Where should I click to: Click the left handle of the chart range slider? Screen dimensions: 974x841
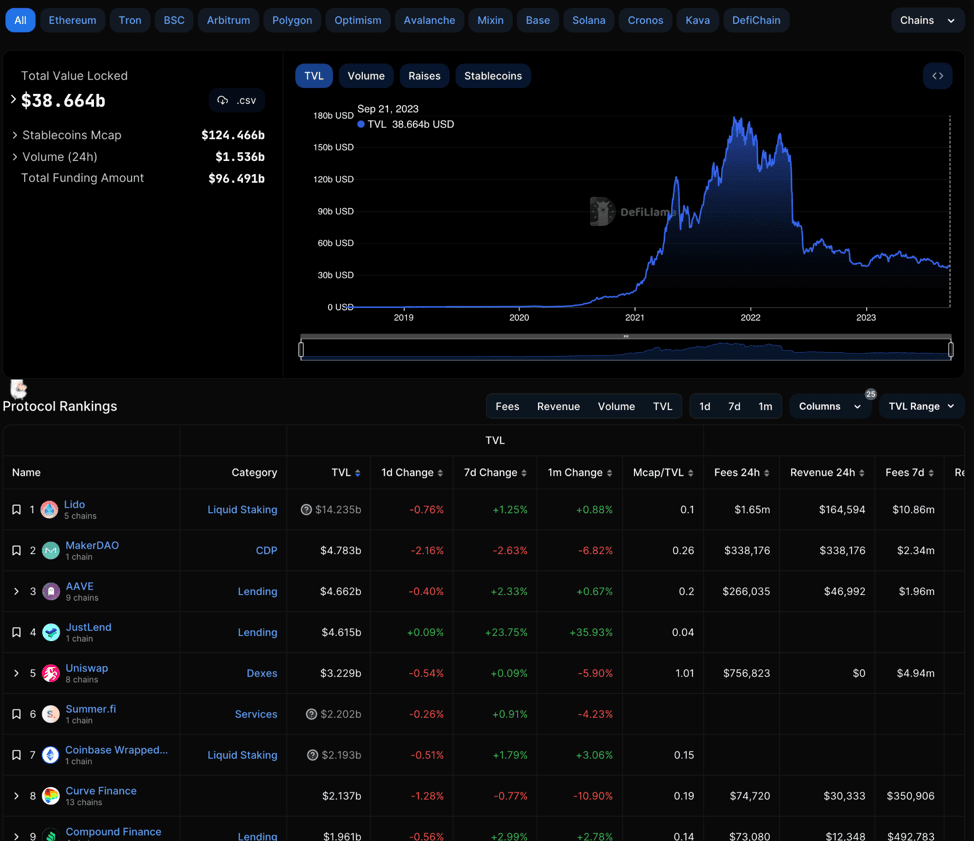[301, 349]
